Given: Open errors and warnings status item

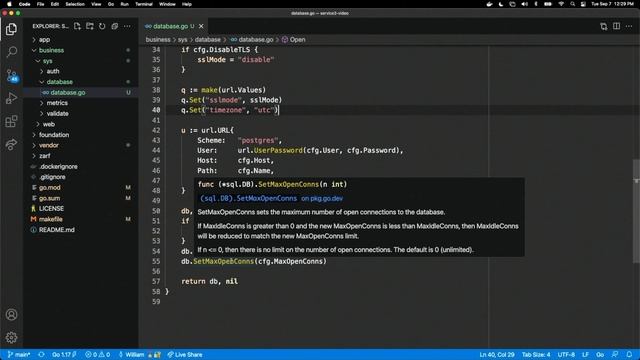Looking at the screenshot, I should (98, 355).
